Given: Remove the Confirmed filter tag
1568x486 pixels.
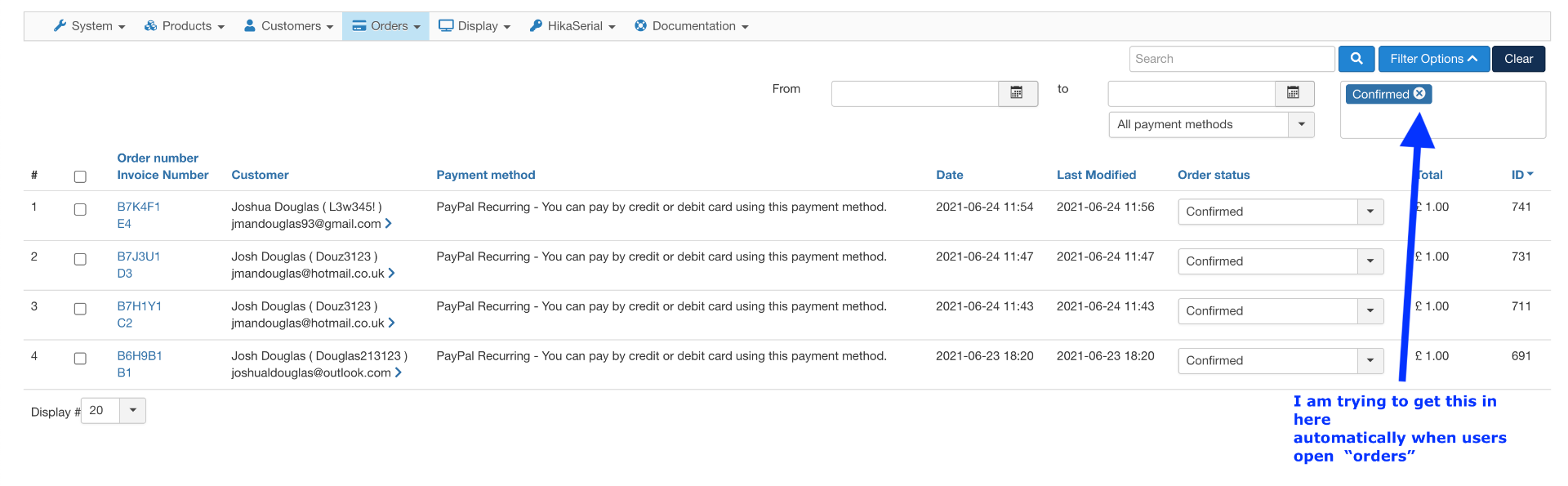Looking at the screenshot, I should [1419, 94].
